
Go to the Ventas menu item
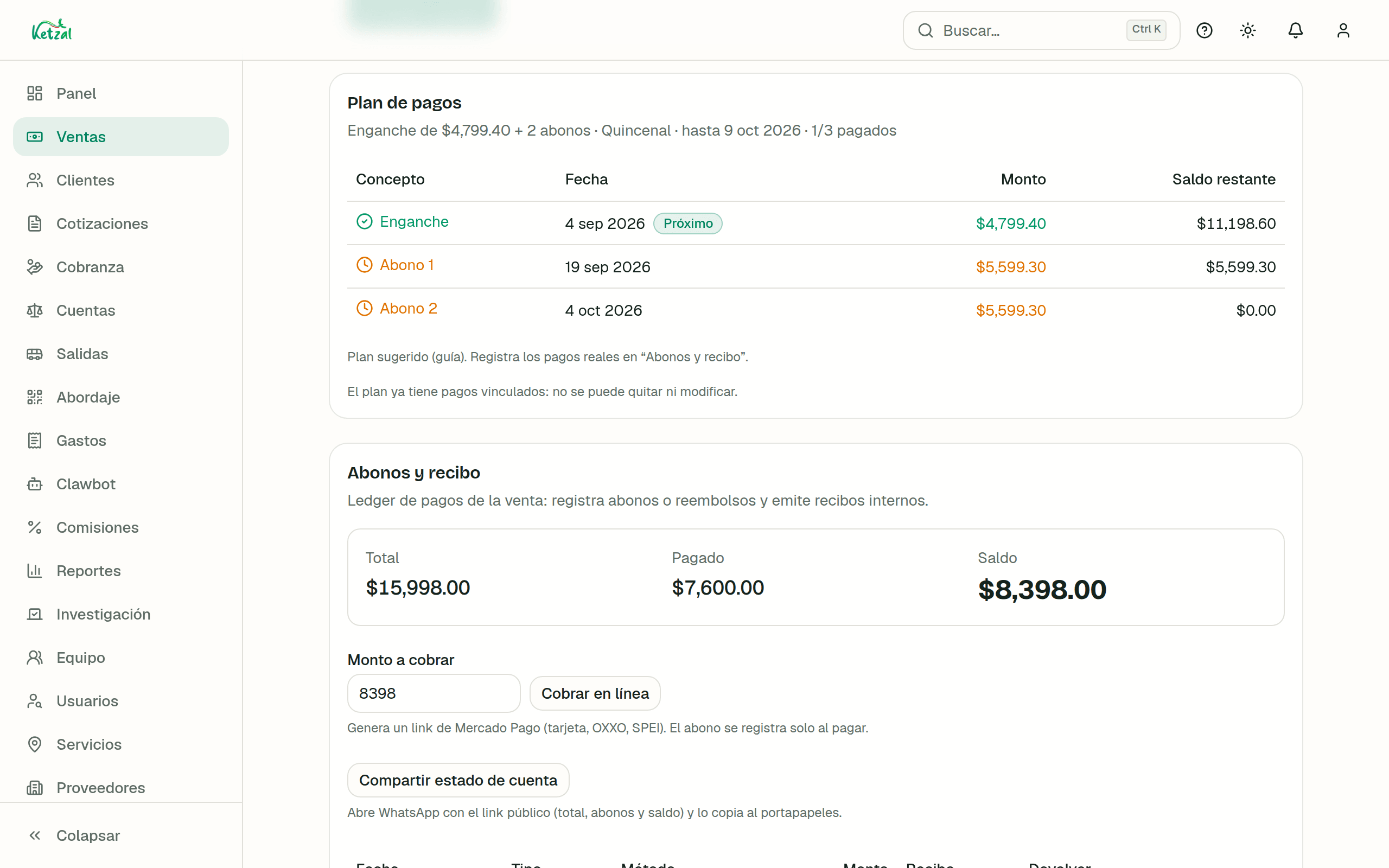tap(121, 137)
